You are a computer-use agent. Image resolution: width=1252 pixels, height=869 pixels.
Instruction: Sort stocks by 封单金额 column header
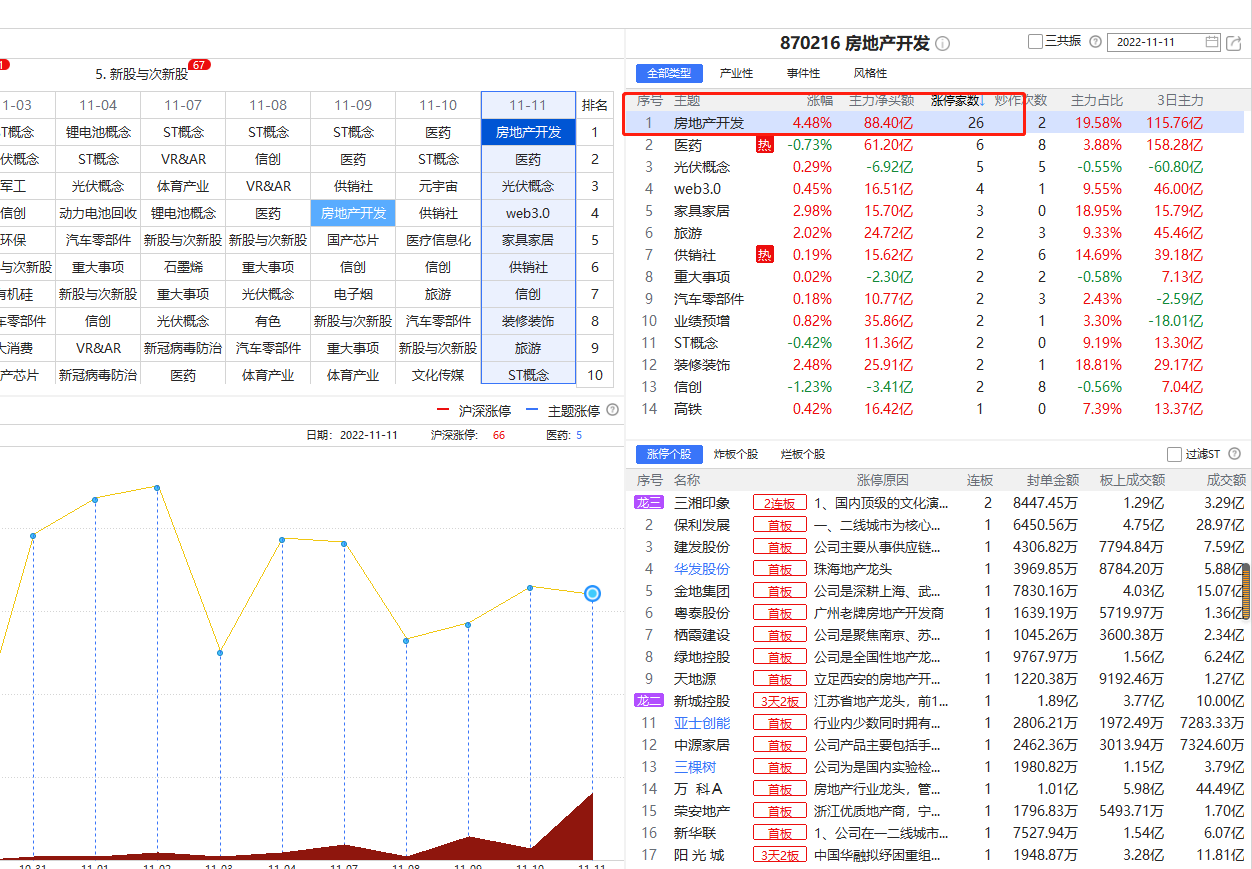1053,480
